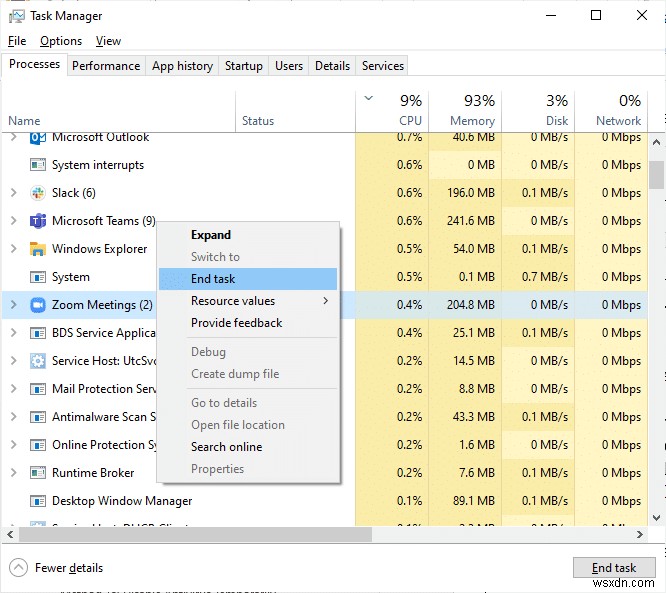Click the vertical scrollbar thumb
Viewport: 666px width, 593px height.
[656, 175]
